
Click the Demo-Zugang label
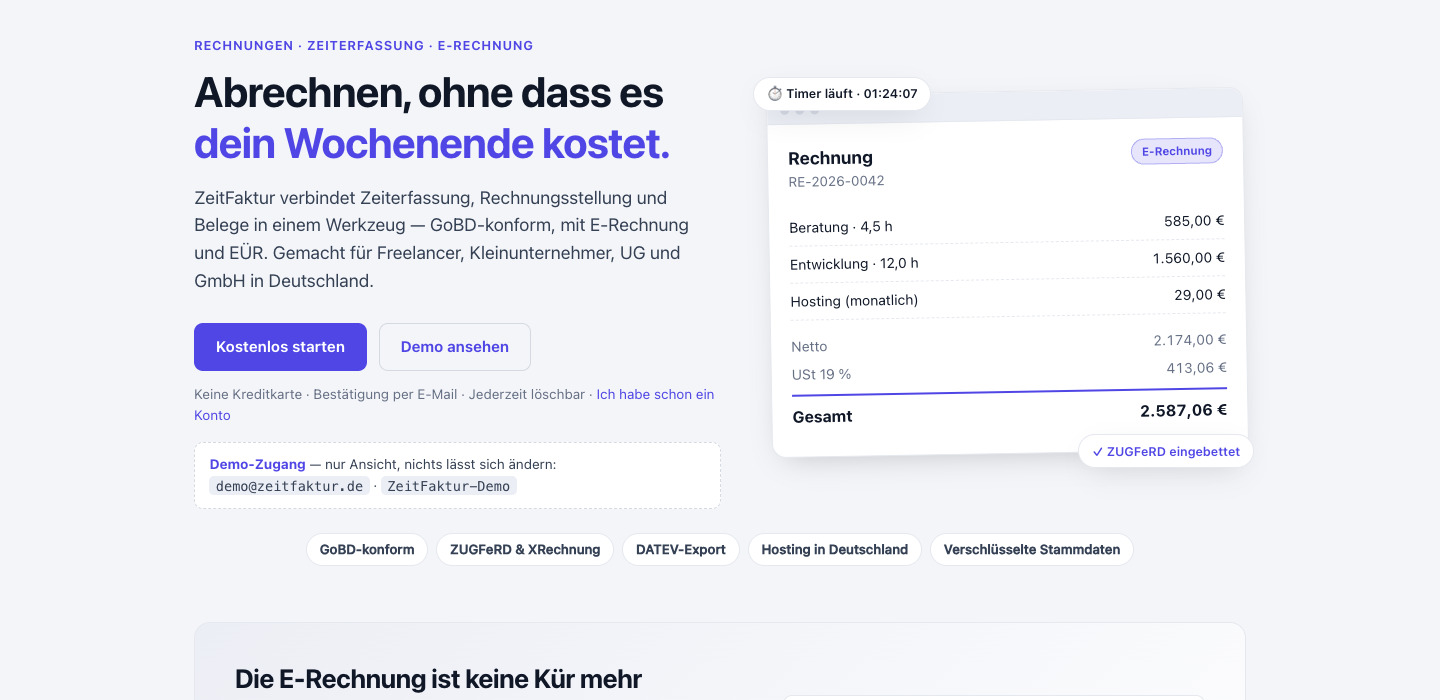pos(257,464)
